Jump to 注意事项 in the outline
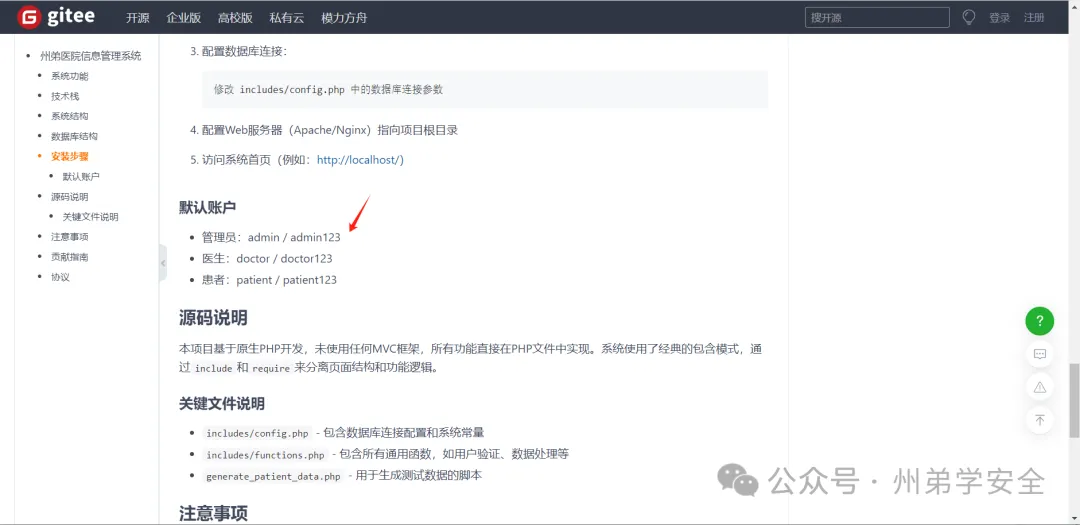Image resolution: width=1080 pixels, height=525 pixels. [70, 236]
